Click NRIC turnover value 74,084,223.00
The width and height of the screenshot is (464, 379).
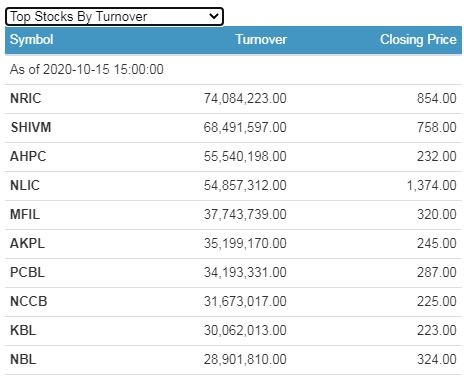[245, 98]
